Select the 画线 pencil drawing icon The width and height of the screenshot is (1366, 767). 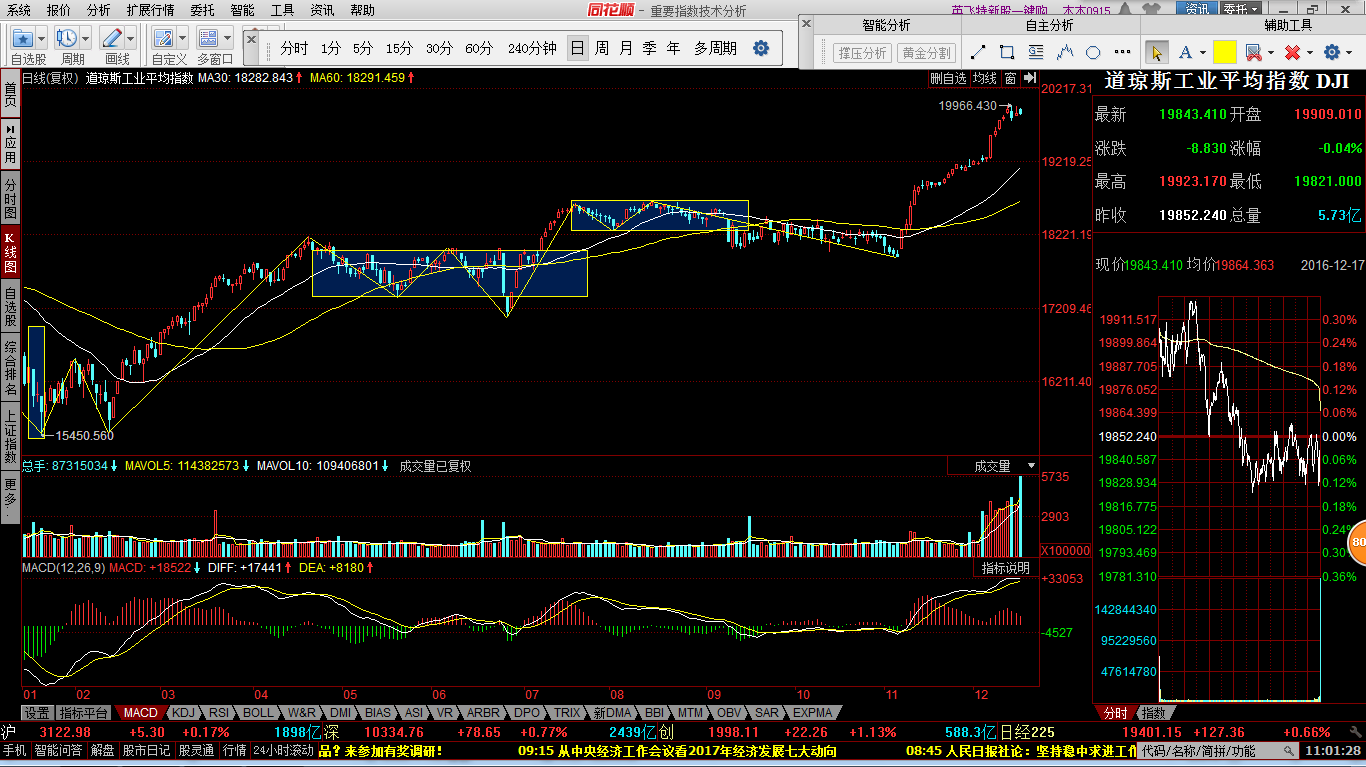tap(112, 38)
